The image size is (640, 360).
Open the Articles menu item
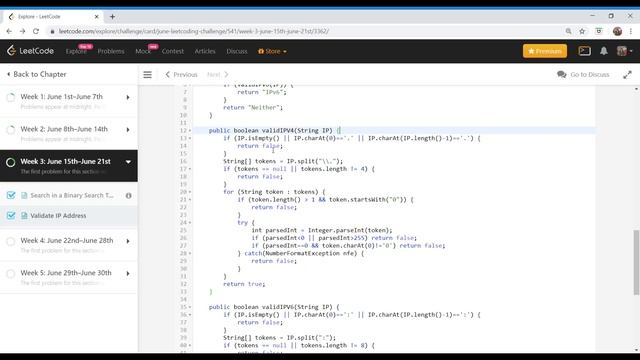click(x=205, y=51)
